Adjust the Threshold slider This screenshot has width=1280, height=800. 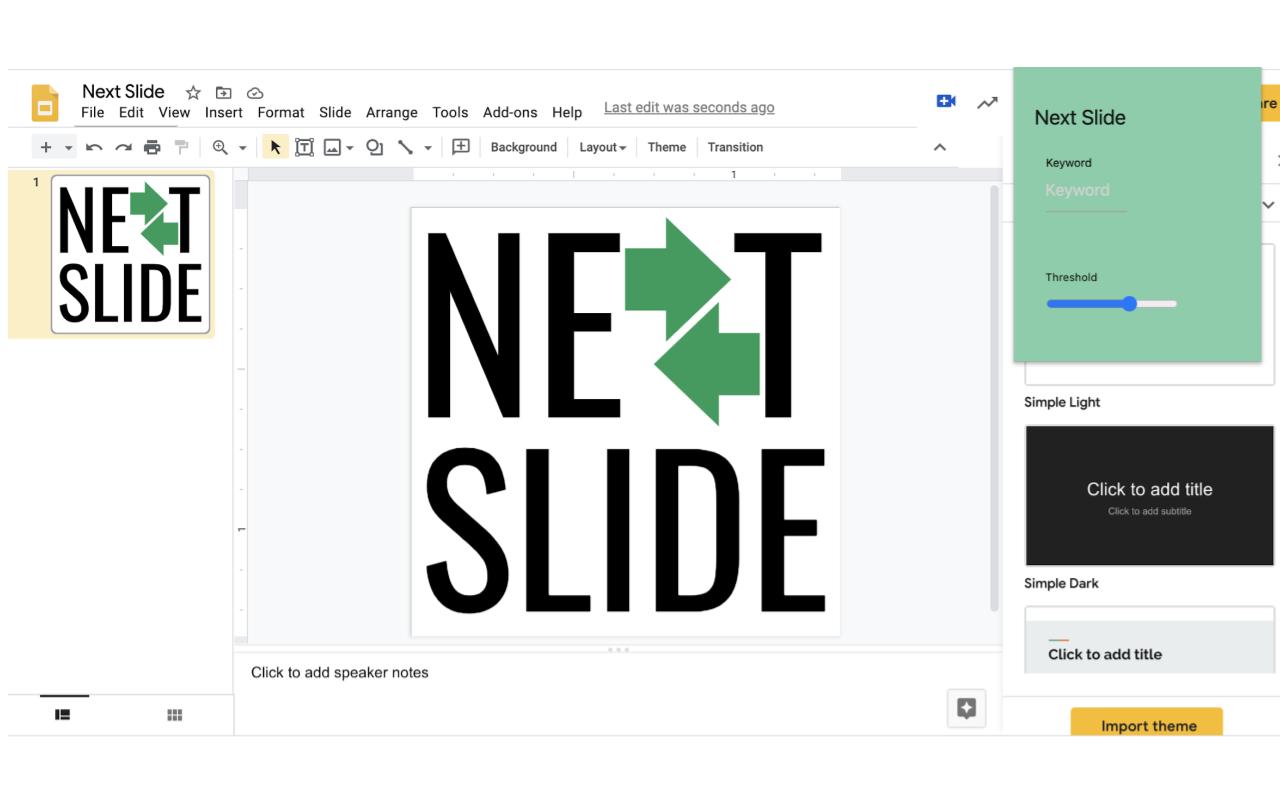coord(1112,304)
